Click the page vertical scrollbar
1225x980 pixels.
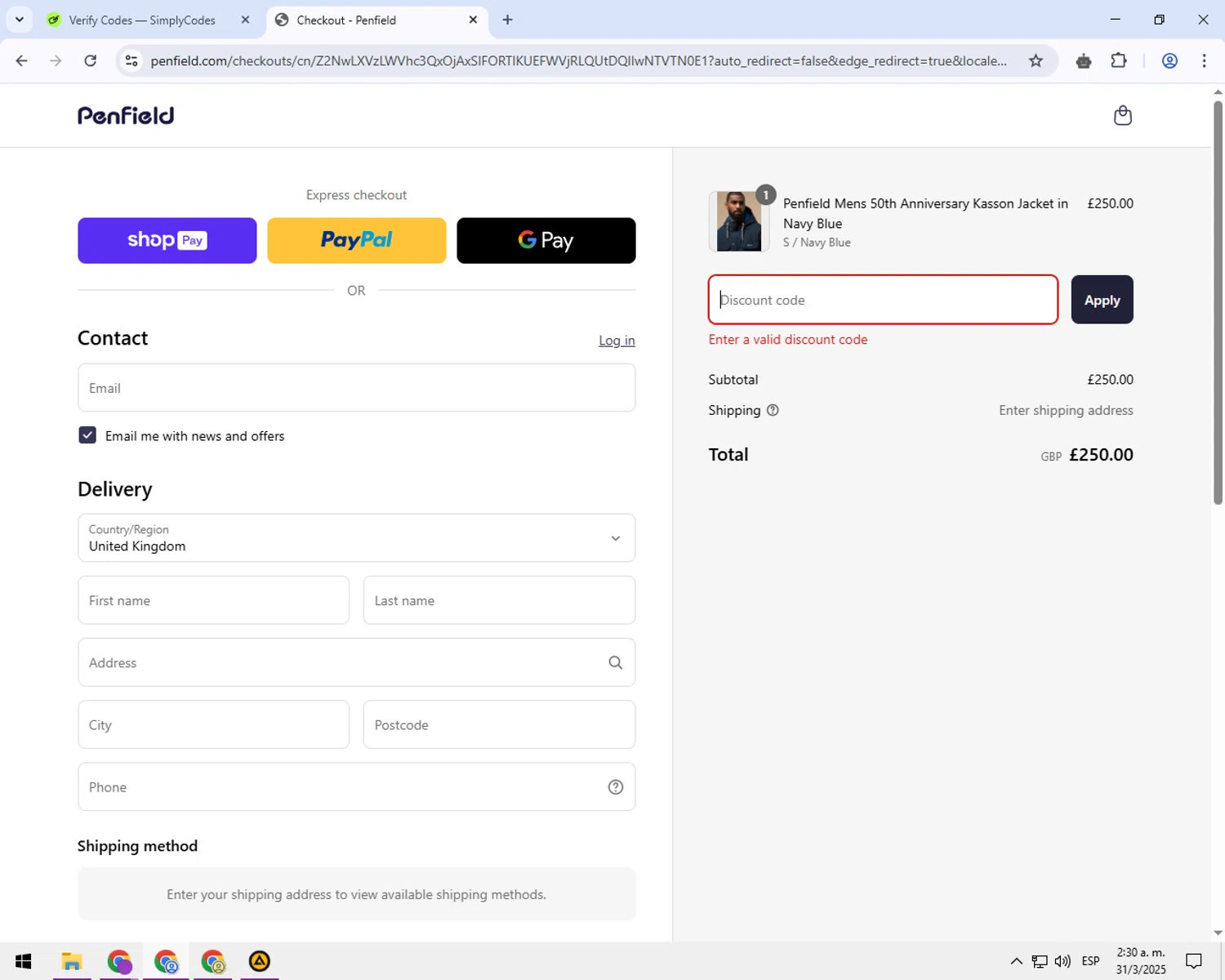click(x=1218, y=302)
